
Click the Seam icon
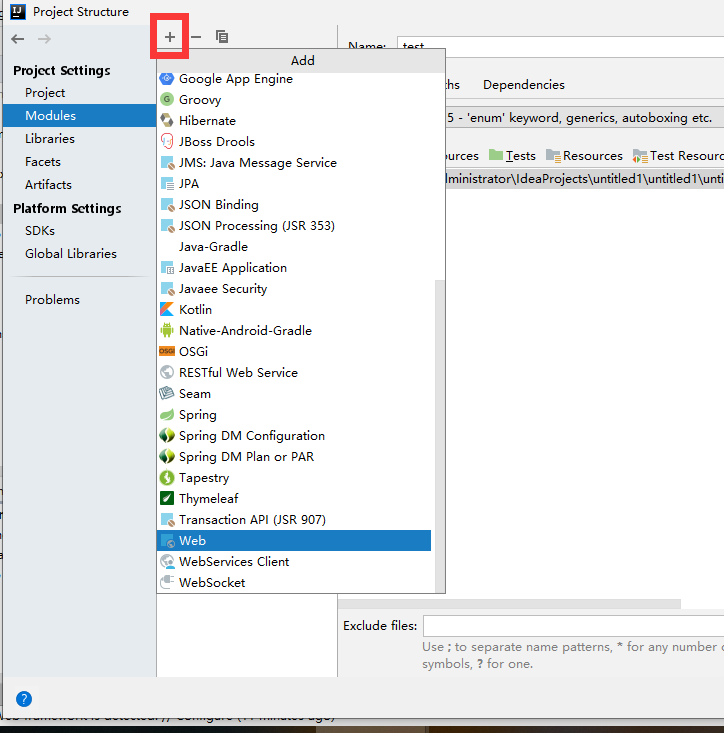[167, 393]
